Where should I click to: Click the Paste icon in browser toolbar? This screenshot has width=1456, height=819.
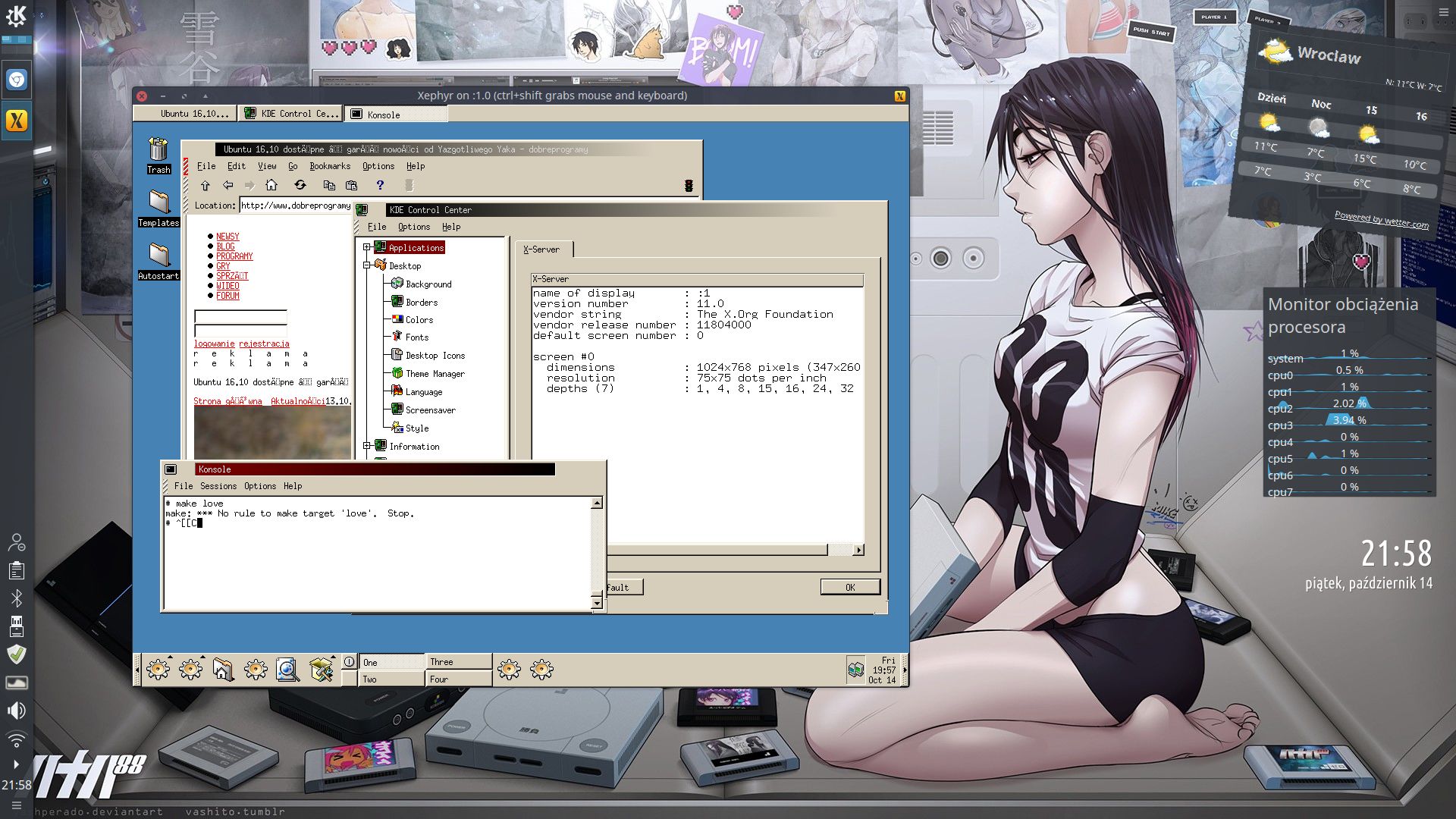[x=351, y=185]
